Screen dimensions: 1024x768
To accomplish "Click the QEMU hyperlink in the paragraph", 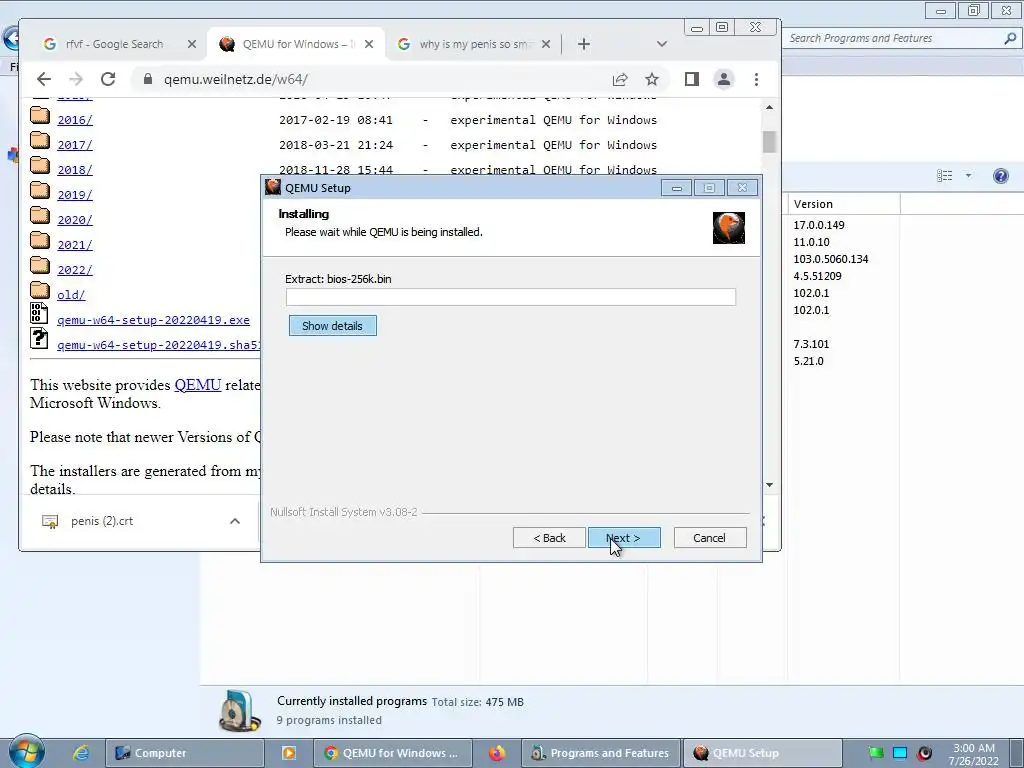I will pyautogui.click(x=197, y=385).
